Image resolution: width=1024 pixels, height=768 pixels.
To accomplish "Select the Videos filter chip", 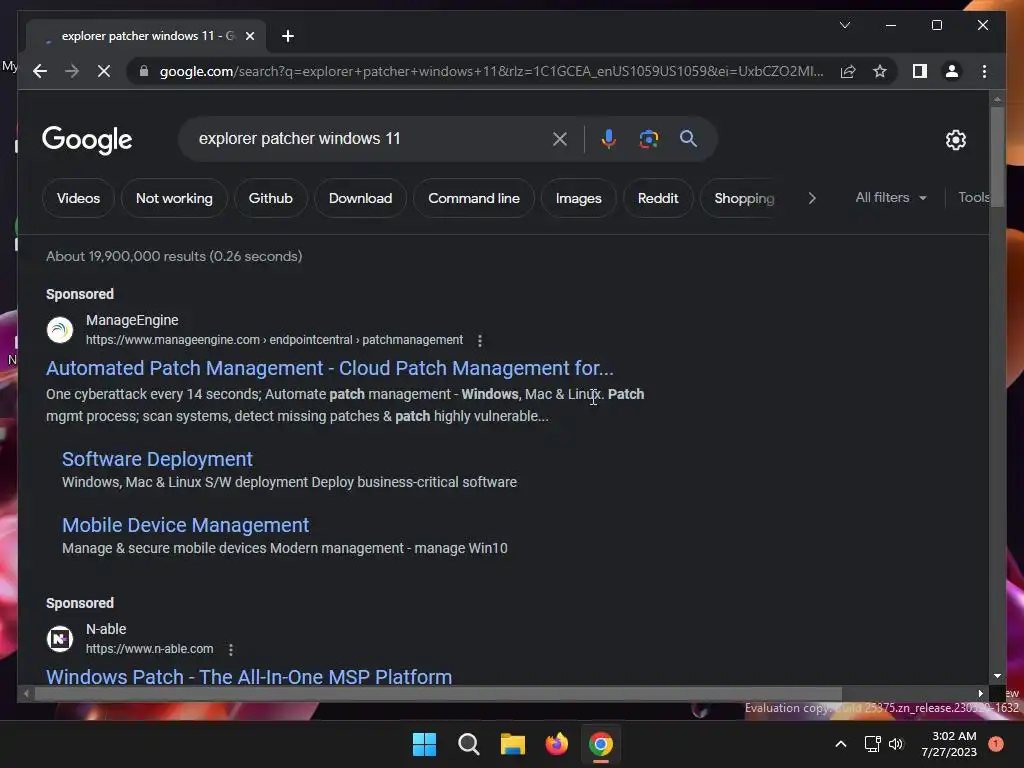I will pyautogui.click(x=78, y=198).
